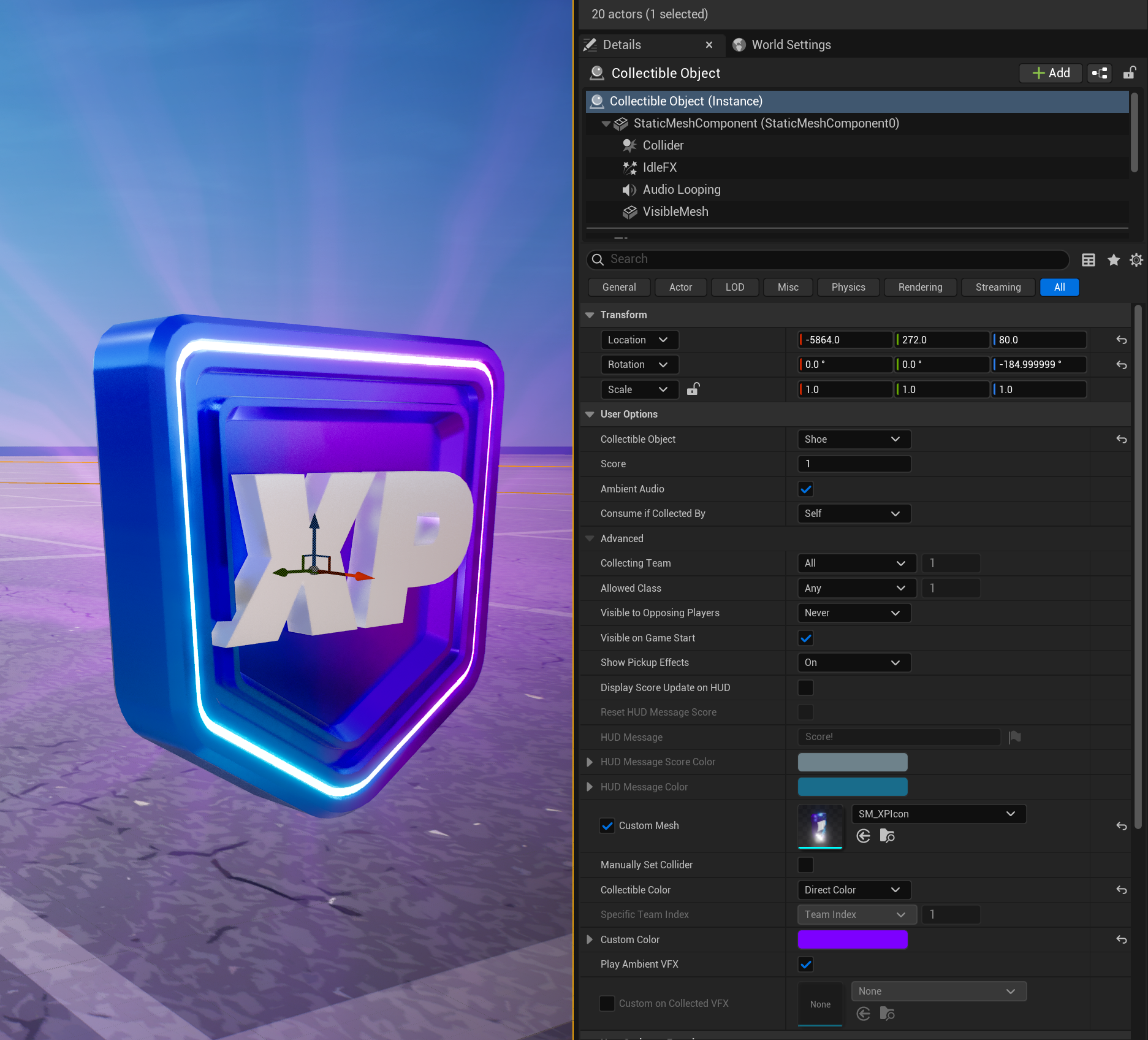Click the HUD Message Color swatch
1148x1040 pixels.
tap(853, 787)
